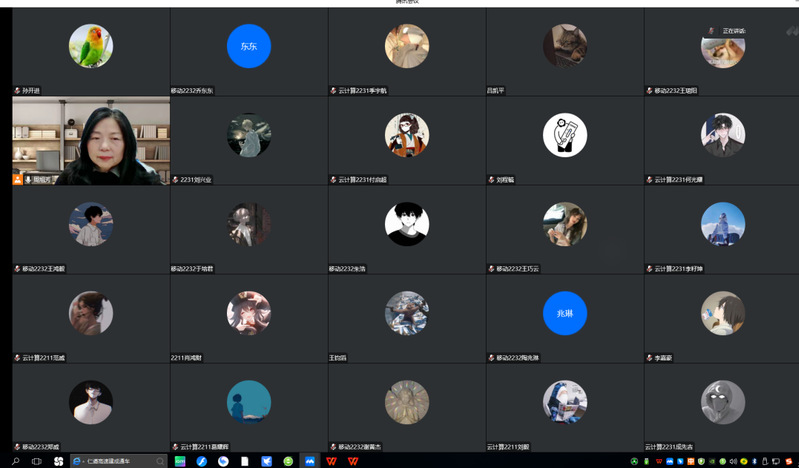799x468 pixels.
Task: Click the orange host icon on video tile
Action: [17, 180]
